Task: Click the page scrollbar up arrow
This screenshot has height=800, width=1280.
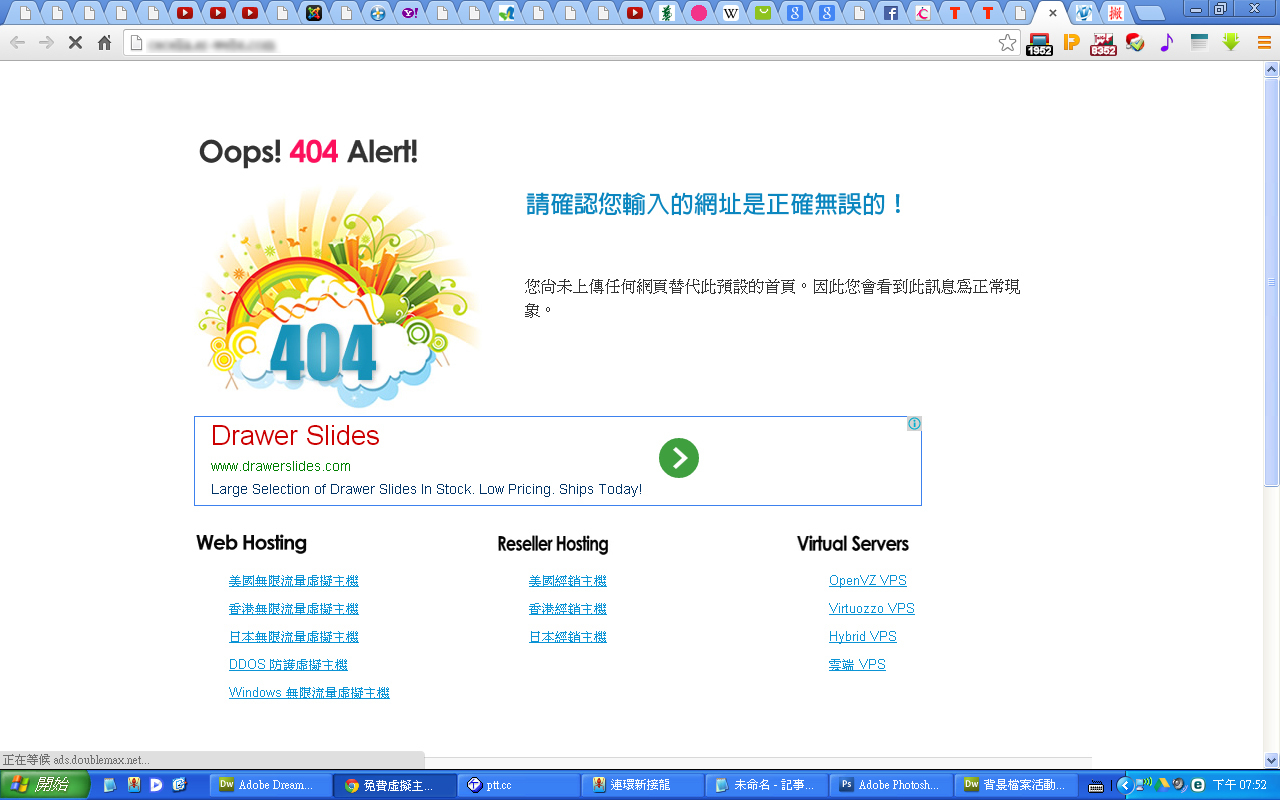Action: pos(1272,69)
